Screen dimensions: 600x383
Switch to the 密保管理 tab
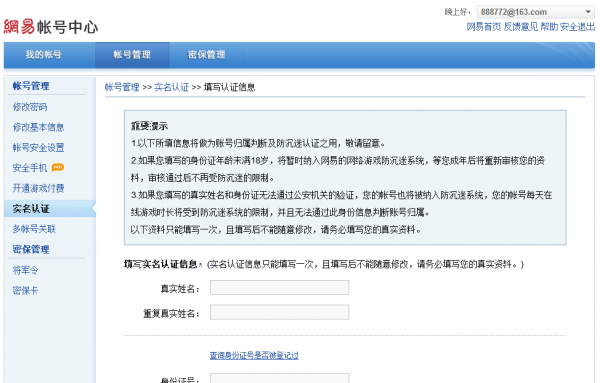206,55
